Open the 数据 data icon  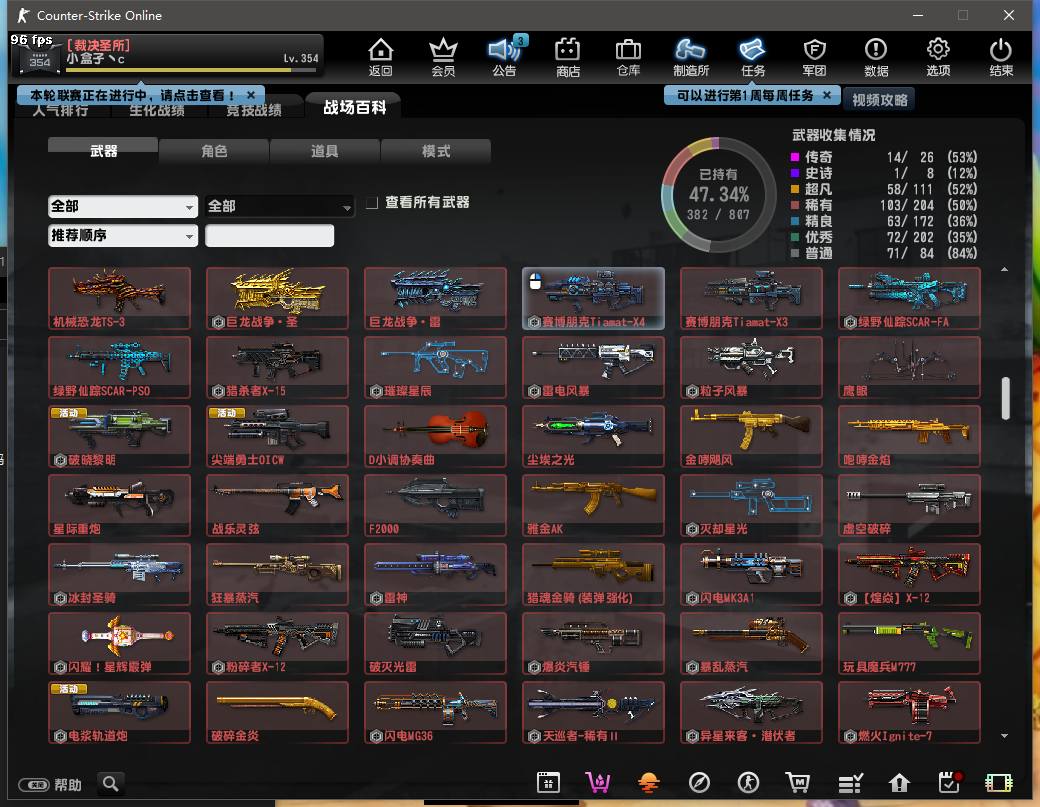click(x=876, y=58)
